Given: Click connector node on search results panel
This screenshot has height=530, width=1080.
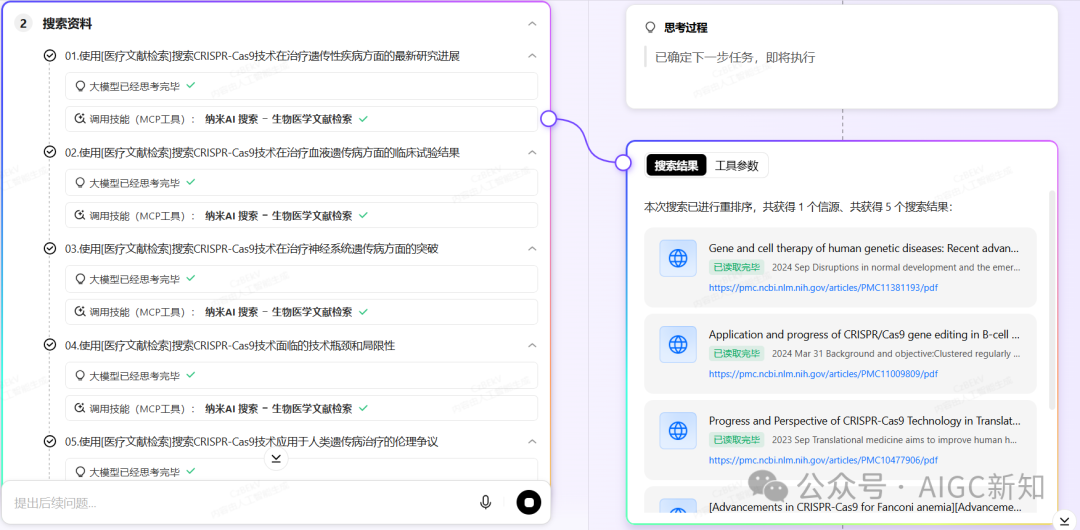Looking at the screenshot, I should (x=623, y=163).
